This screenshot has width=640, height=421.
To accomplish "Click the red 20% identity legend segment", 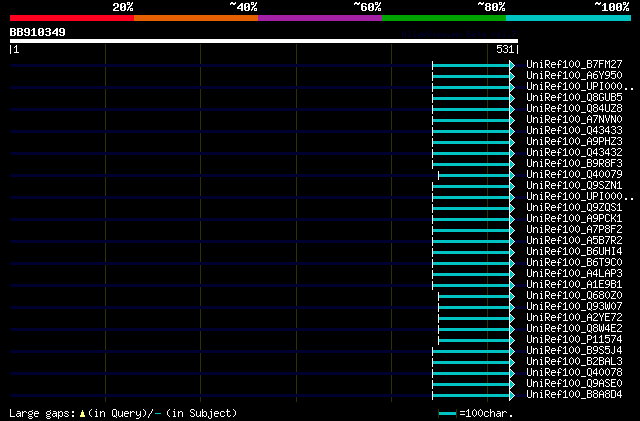I will pyautogui.click(x=72, y=18).
